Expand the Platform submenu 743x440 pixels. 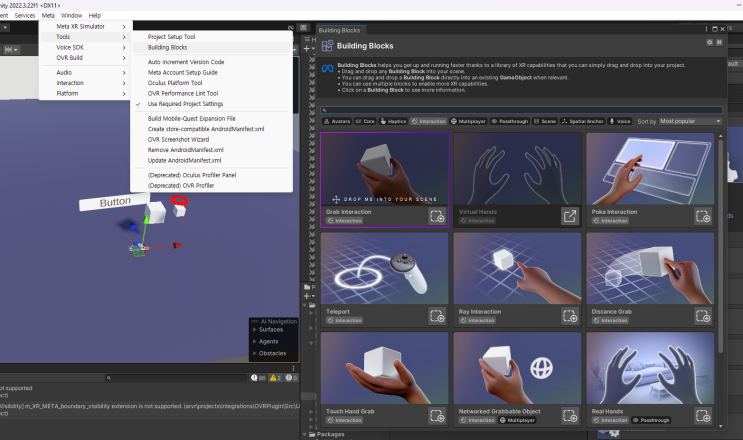85,93
